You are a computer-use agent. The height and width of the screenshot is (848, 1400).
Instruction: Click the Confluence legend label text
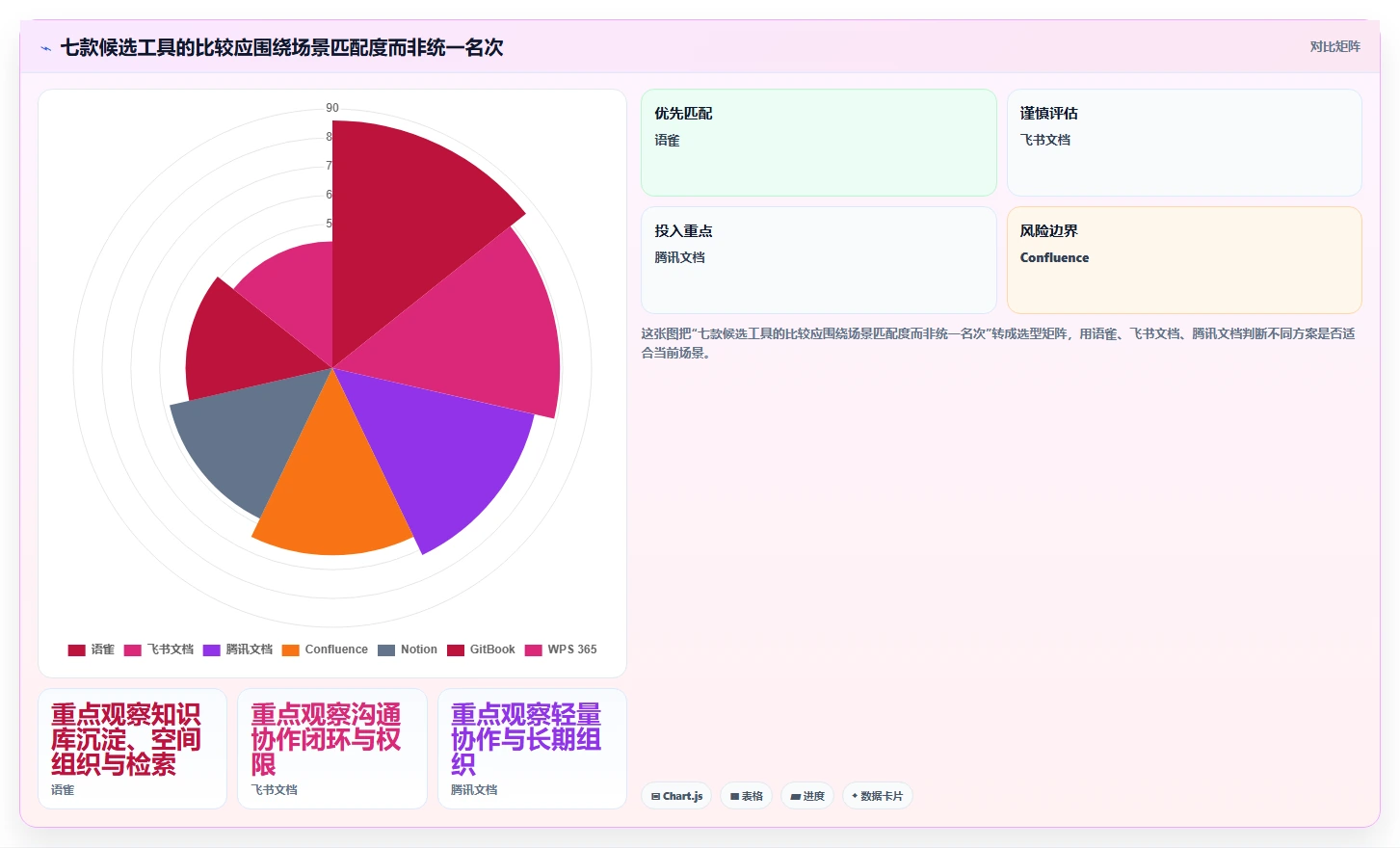[x=336, y=649]
